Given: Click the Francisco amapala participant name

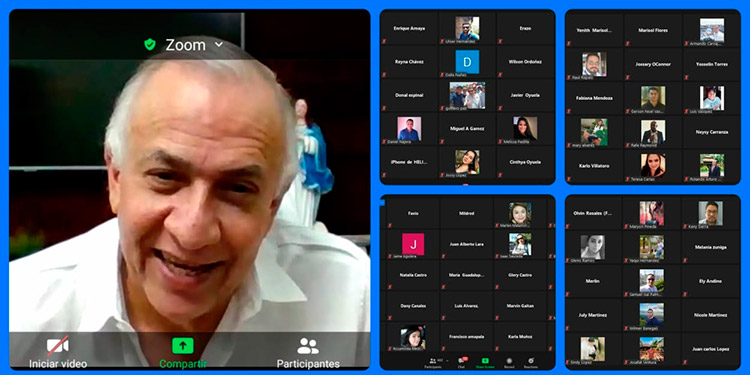Looking at the screenshot, I should click(466, 337).
